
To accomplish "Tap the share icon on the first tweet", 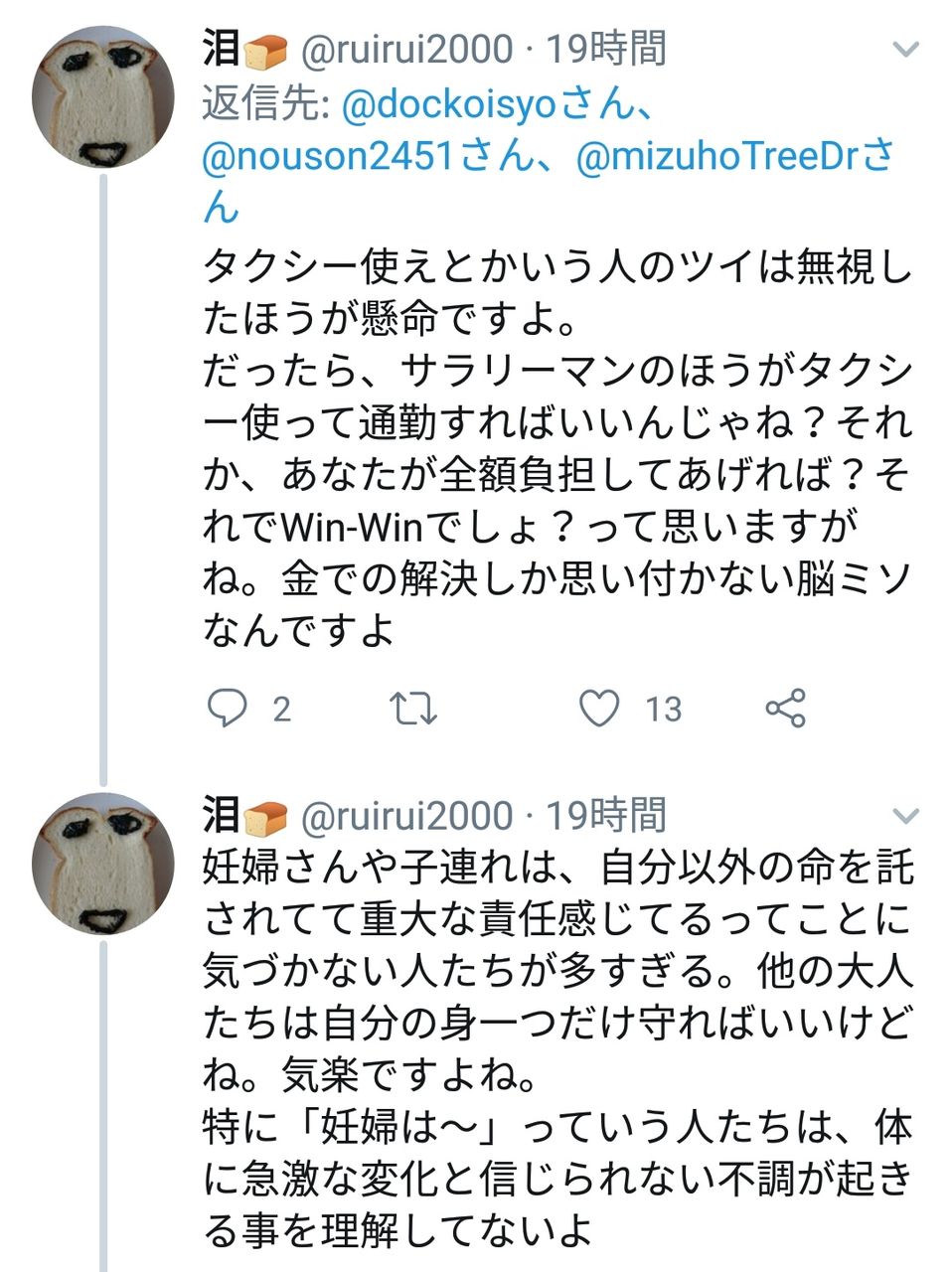I will [x=785, y=709].
